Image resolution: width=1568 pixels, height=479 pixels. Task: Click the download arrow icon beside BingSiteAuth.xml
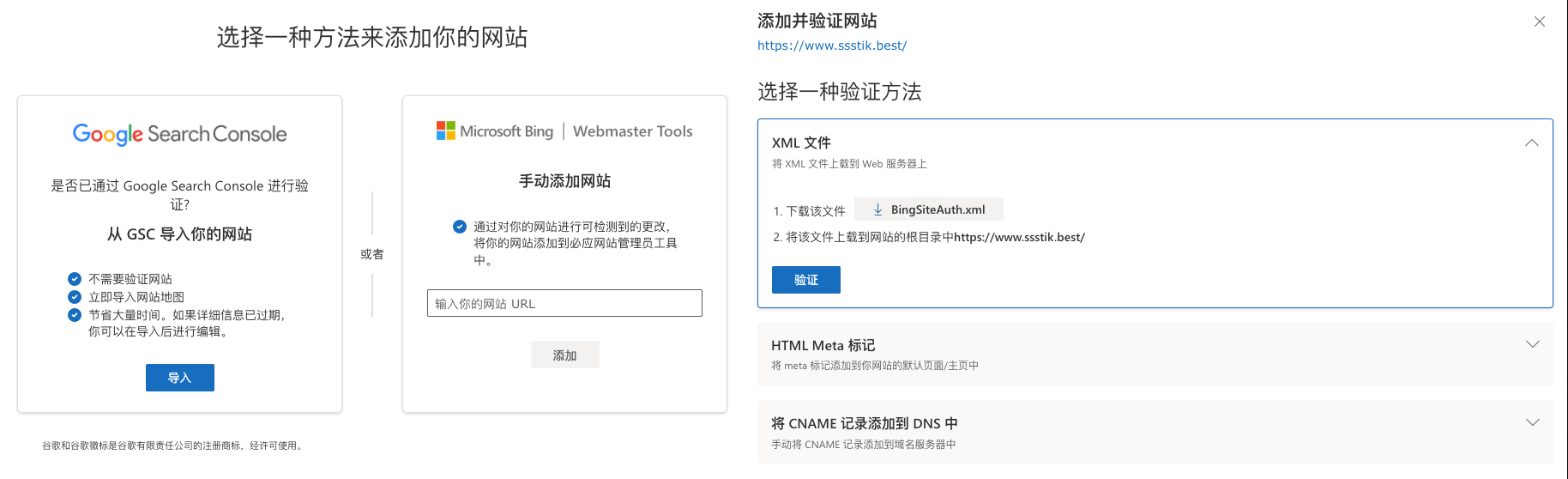tap(877, 209)
